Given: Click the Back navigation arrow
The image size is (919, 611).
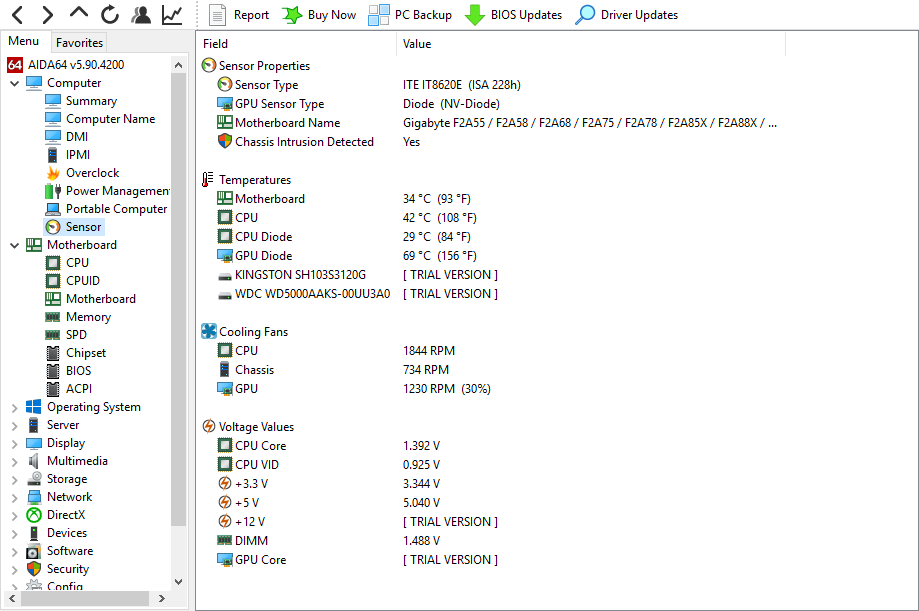Looking at the screenshot, I should (18, 15).
